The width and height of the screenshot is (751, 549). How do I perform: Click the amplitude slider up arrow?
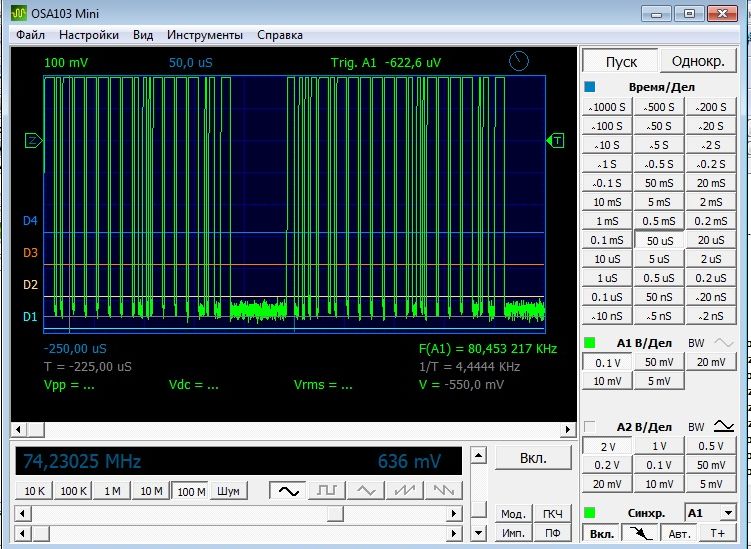tap(479, 455)
